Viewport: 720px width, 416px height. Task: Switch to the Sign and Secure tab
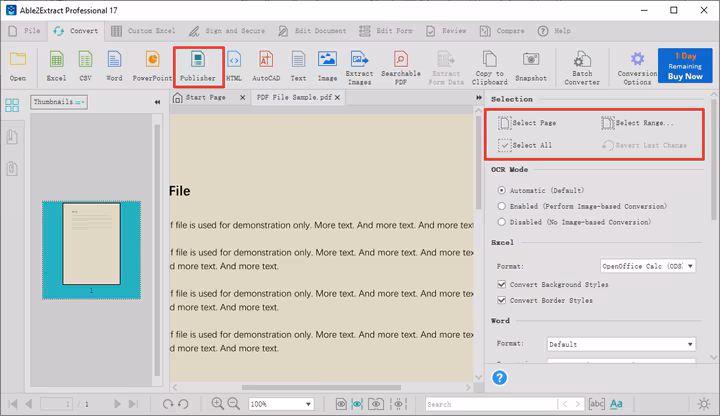pyautogui.click(x=227, y=31)
